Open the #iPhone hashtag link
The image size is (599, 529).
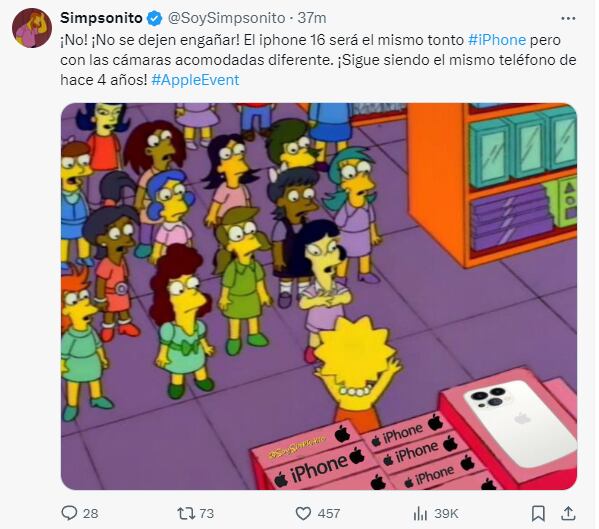click(x=497, y=40)
